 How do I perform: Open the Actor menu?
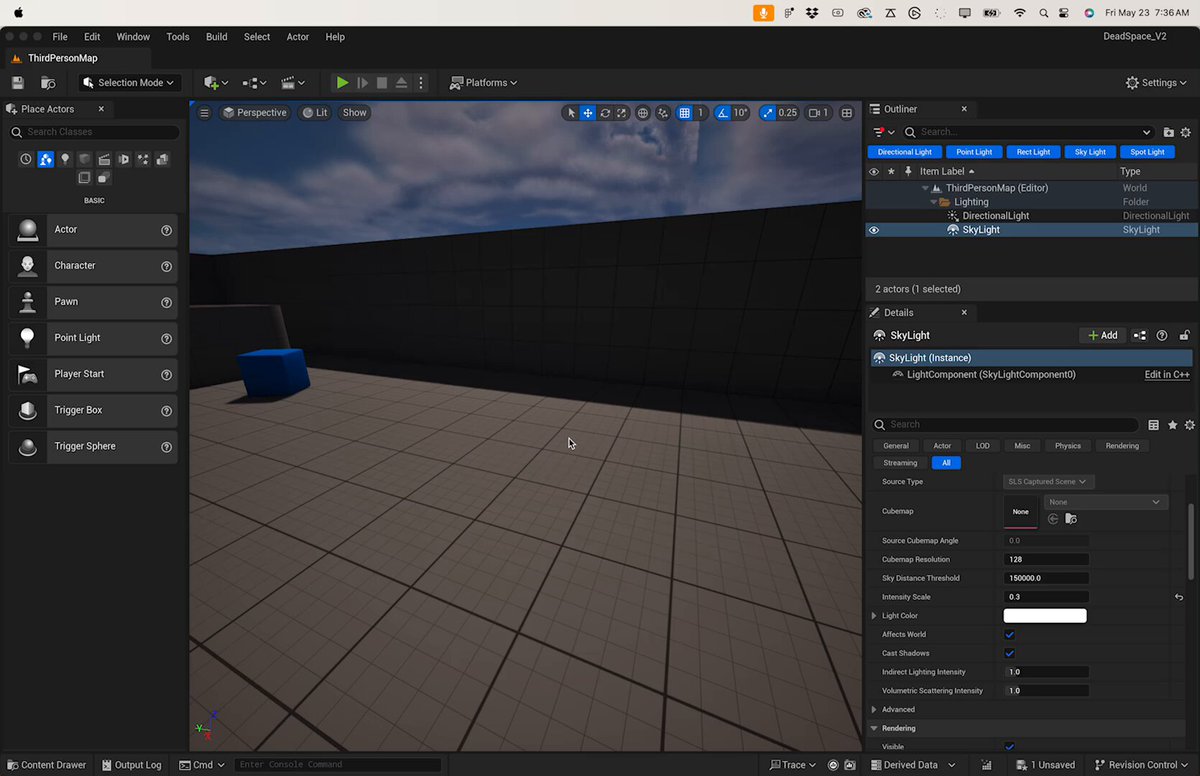click(298, 37)
